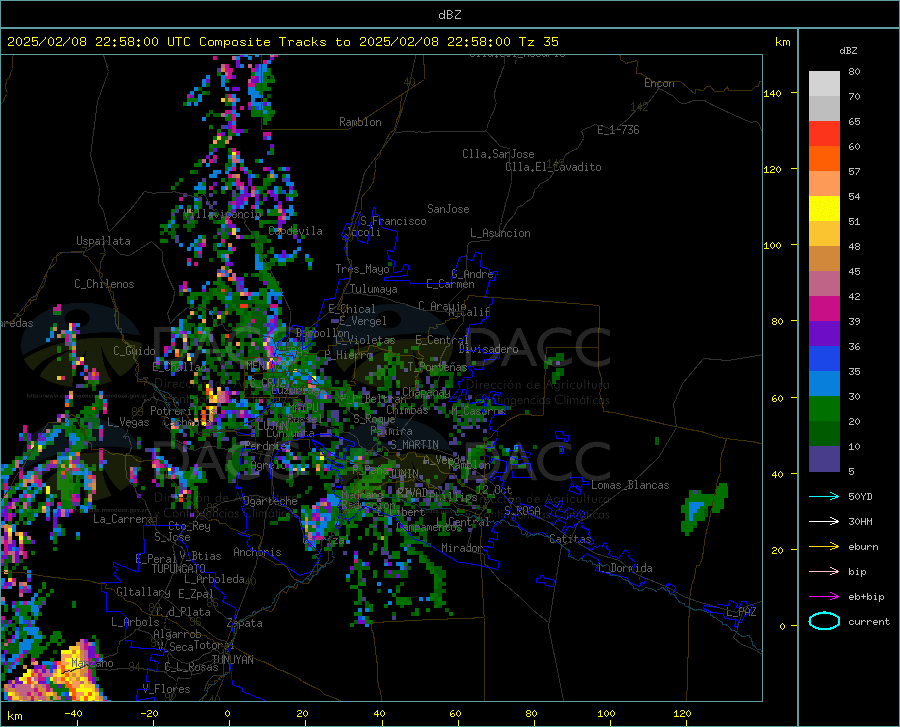Select the magenta 39-42 dBZ swatch
The height and width of the screenshot is (727, 900).
(x=824, y=309)
